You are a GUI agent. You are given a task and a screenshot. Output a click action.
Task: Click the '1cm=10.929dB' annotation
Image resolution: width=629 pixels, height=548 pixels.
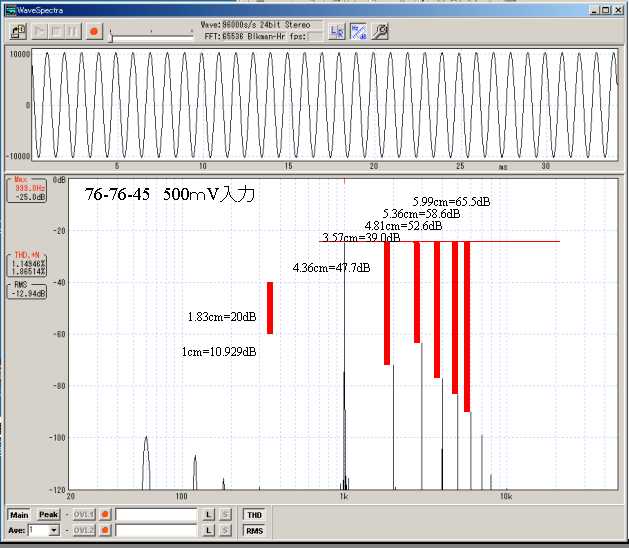tap(219, 352)
